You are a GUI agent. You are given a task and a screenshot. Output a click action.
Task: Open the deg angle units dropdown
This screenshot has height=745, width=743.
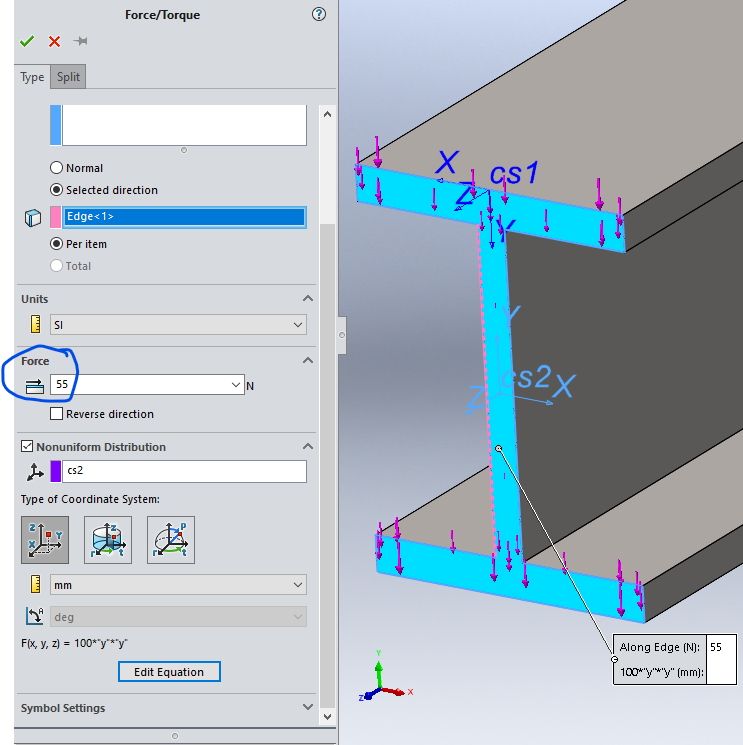[x=178, y=617]
